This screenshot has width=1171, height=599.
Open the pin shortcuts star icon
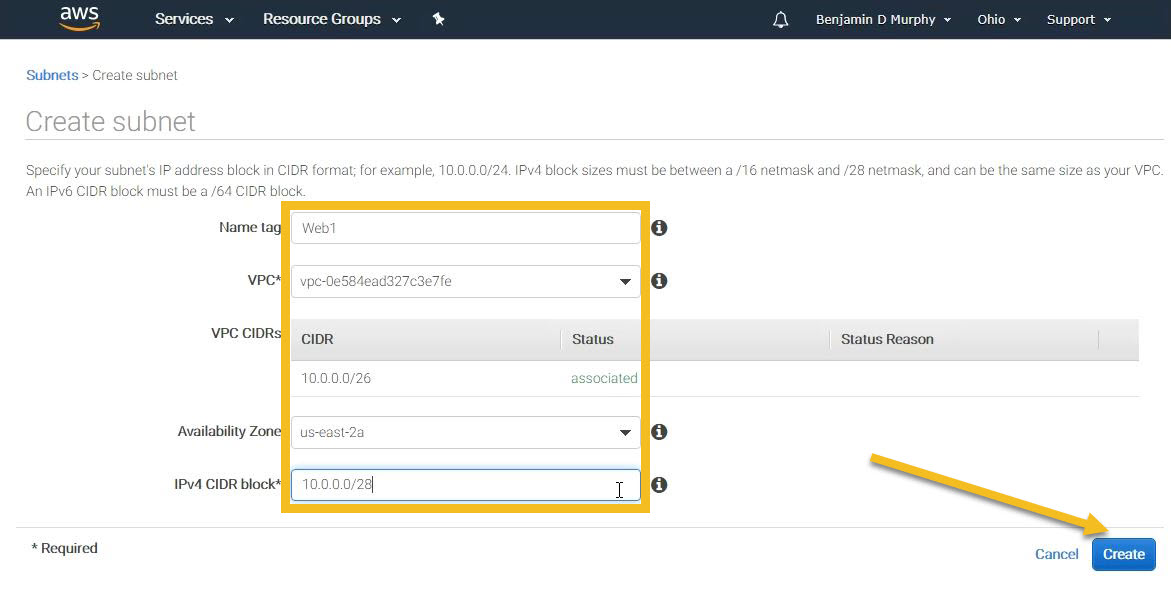pyautogui.click(x=438, y=19)
